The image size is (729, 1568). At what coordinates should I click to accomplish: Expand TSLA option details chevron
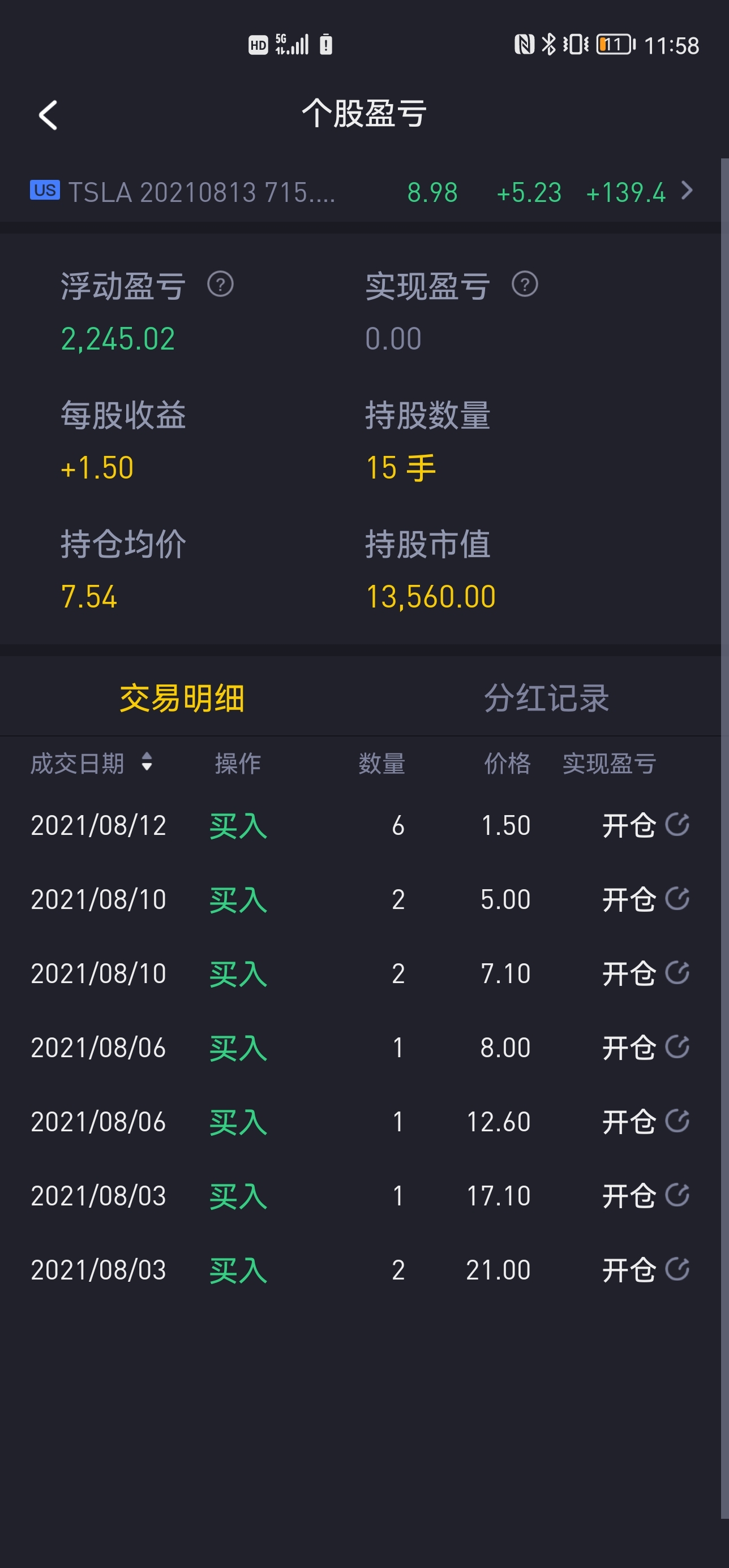pos(687,191)
